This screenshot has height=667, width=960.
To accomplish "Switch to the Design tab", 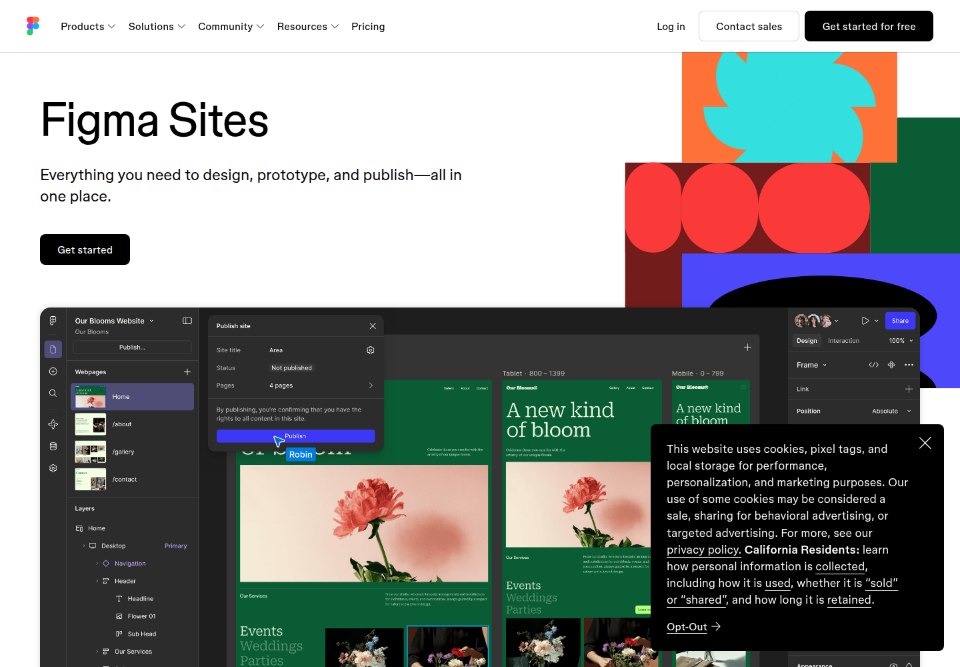I will click(x=806, y=341).
